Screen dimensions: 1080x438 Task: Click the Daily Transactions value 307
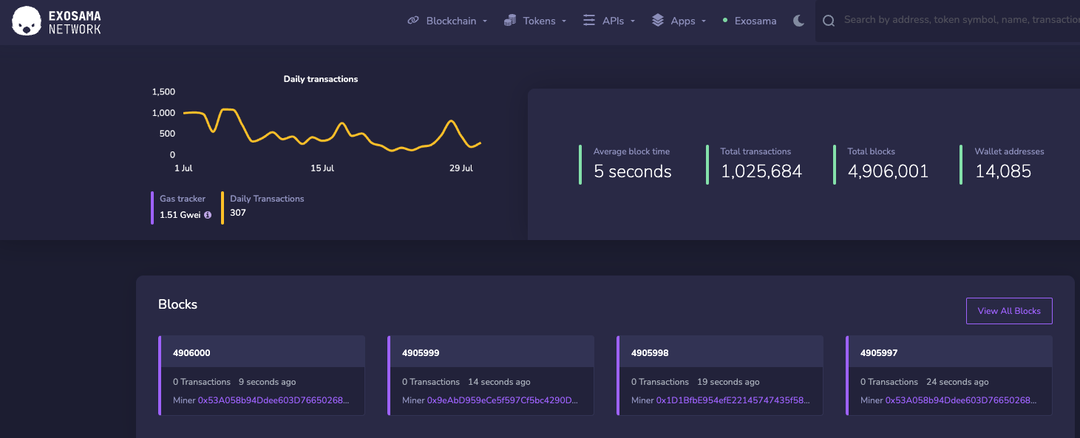238,213
